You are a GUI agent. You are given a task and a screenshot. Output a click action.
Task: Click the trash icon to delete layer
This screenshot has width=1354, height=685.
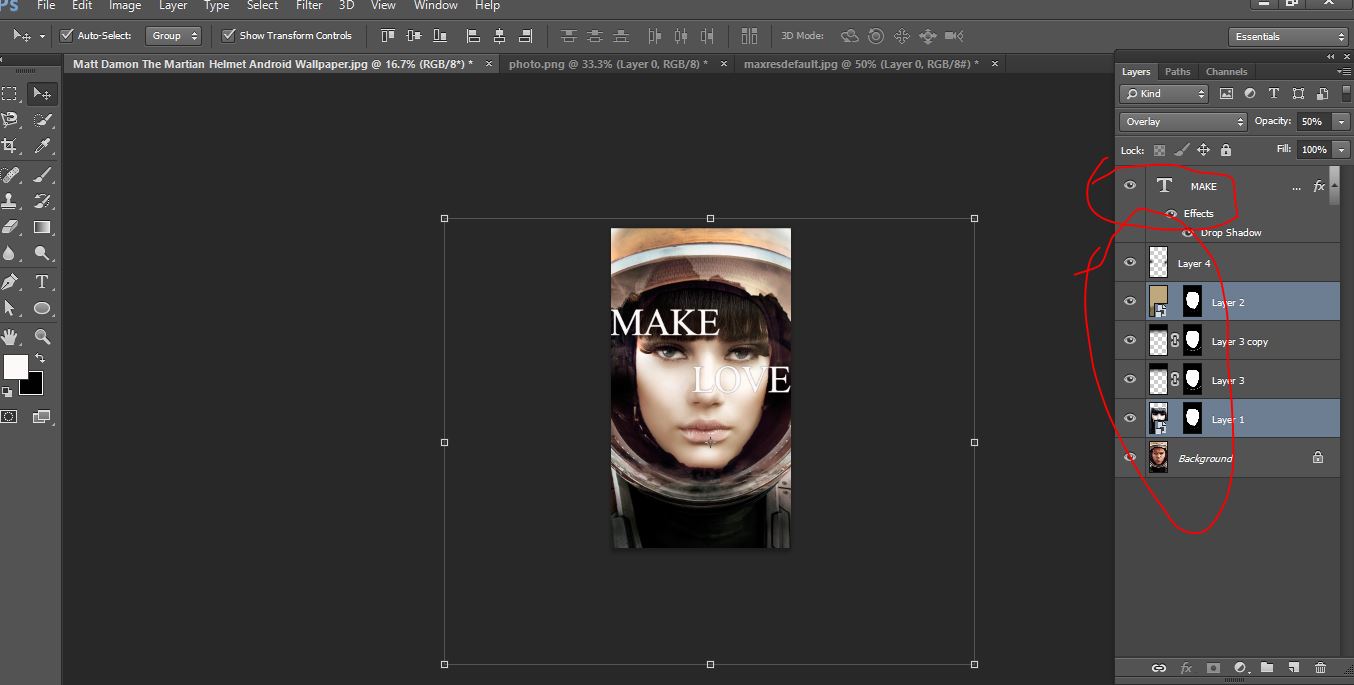click(1320, 668)
